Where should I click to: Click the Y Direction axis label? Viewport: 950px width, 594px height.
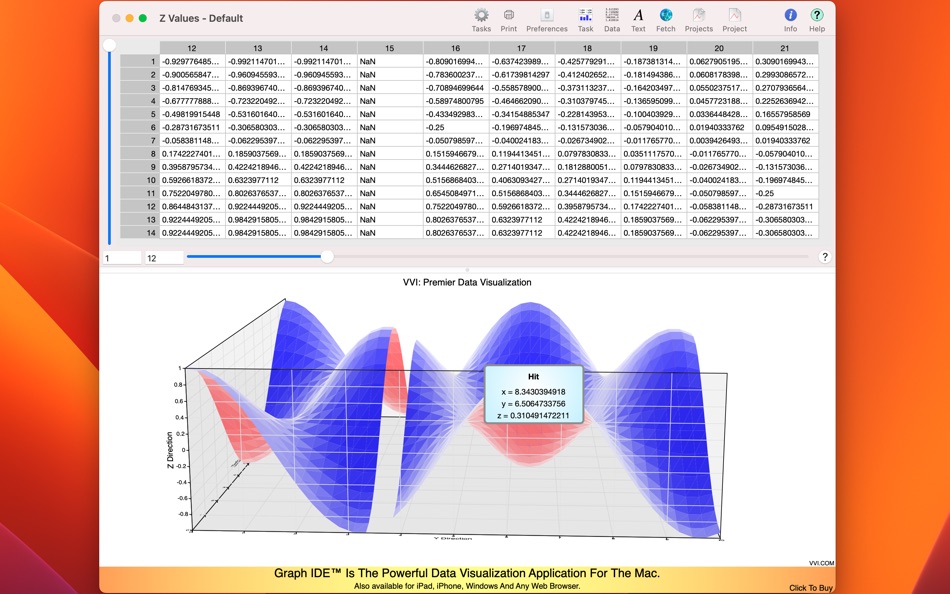click(453, 538)
